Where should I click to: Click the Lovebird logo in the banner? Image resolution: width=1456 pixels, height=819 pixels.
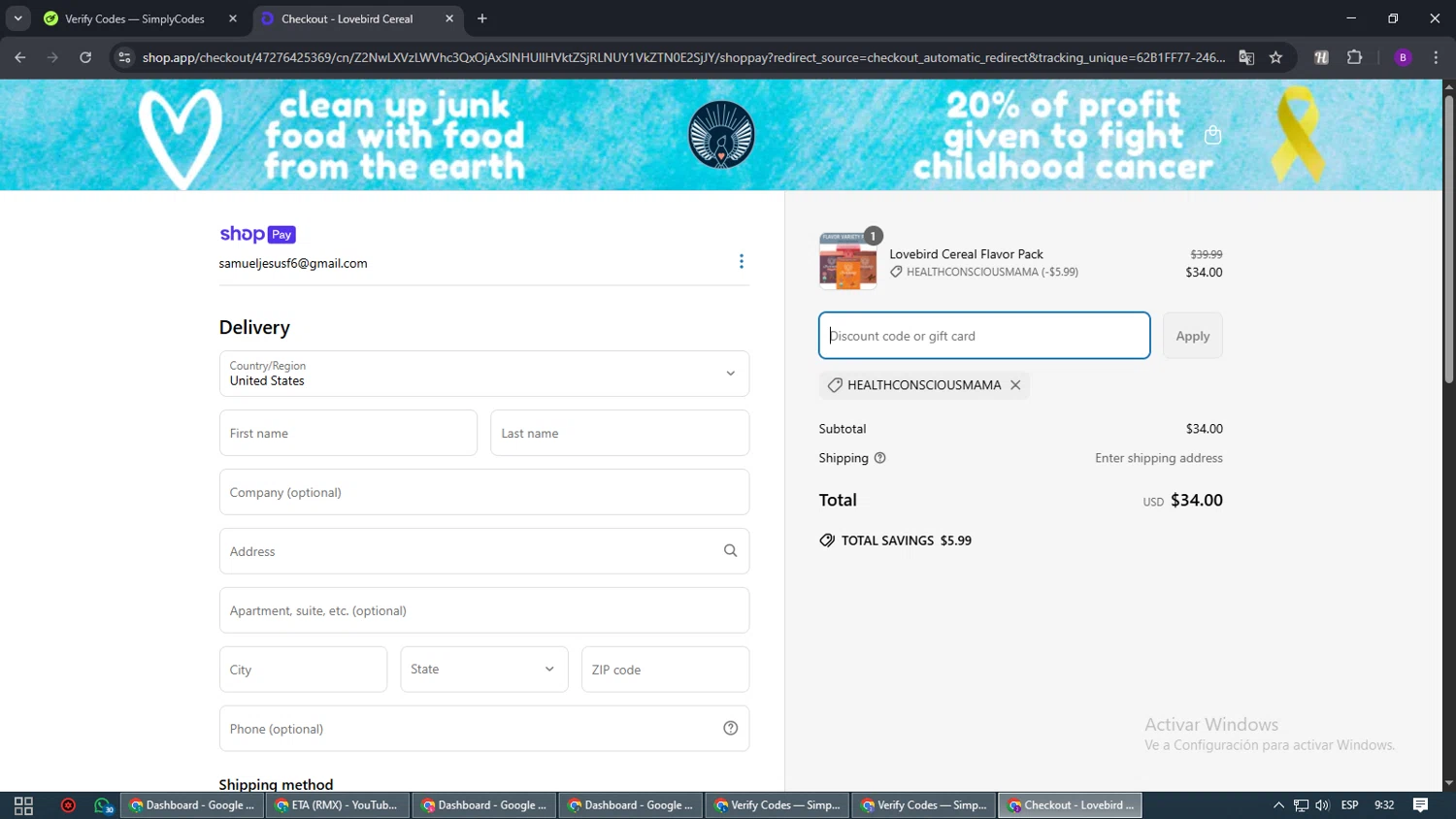tap(721, 135)
